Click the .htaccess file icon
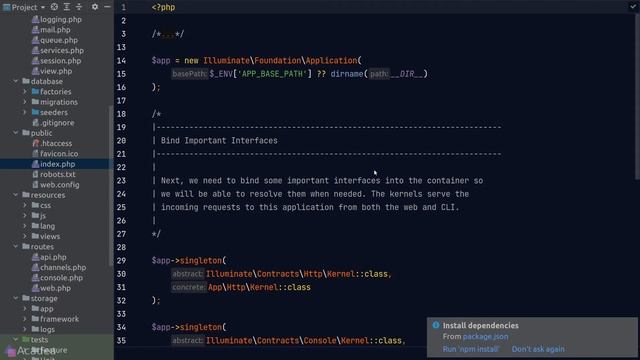The height and width of the screenshot is (360, 640). (x=36, y=143)
